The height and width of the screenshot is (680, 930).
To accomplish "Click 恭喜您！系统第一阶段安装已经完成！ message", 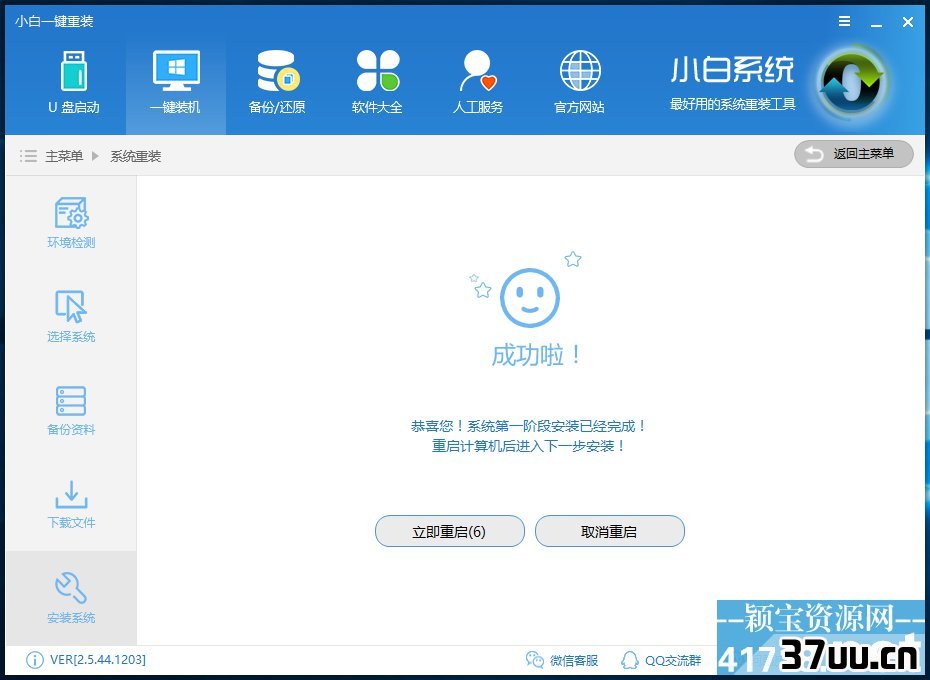I will click(528, 426).
